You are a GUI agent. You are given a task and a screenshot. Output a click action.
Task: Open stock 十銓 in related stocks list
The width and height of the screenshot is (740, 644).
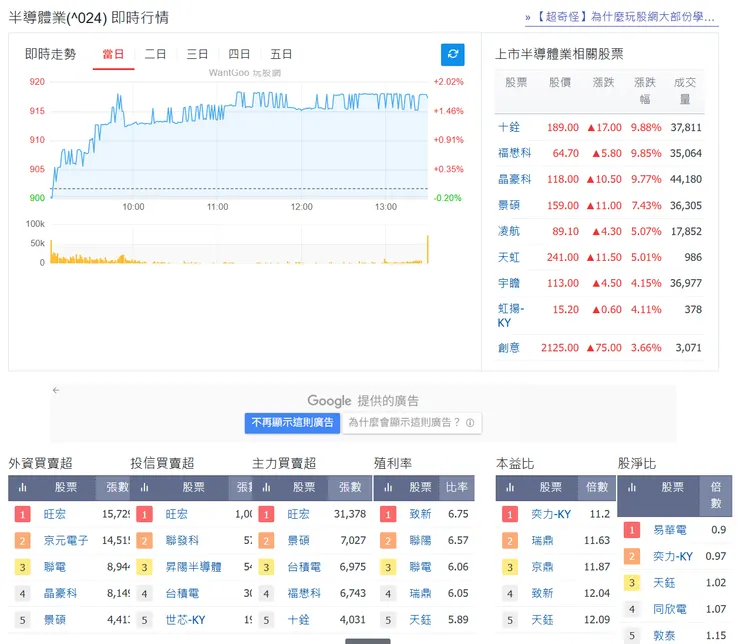[509, 127]
